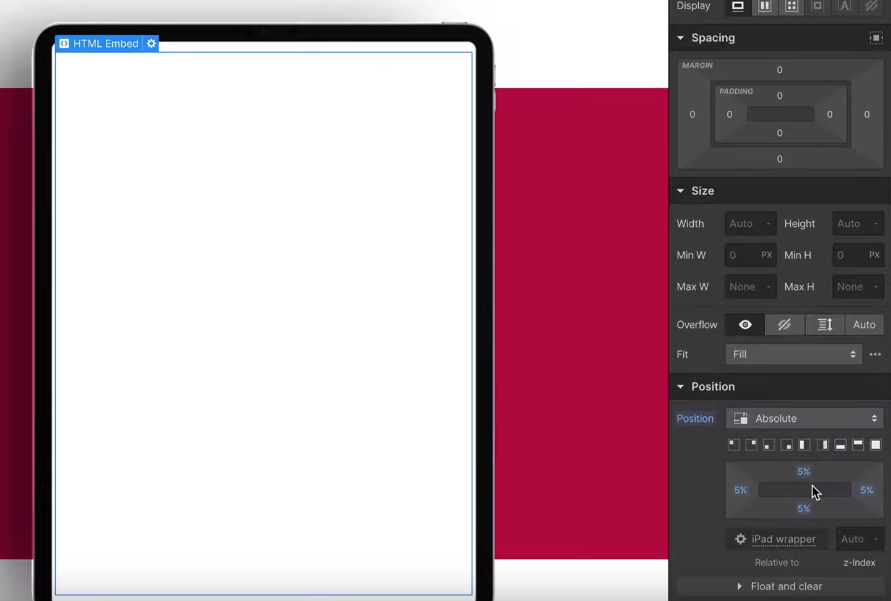Open HTML Embed settings gear
The height and width of the screenshot is (601, 891).
151,43
